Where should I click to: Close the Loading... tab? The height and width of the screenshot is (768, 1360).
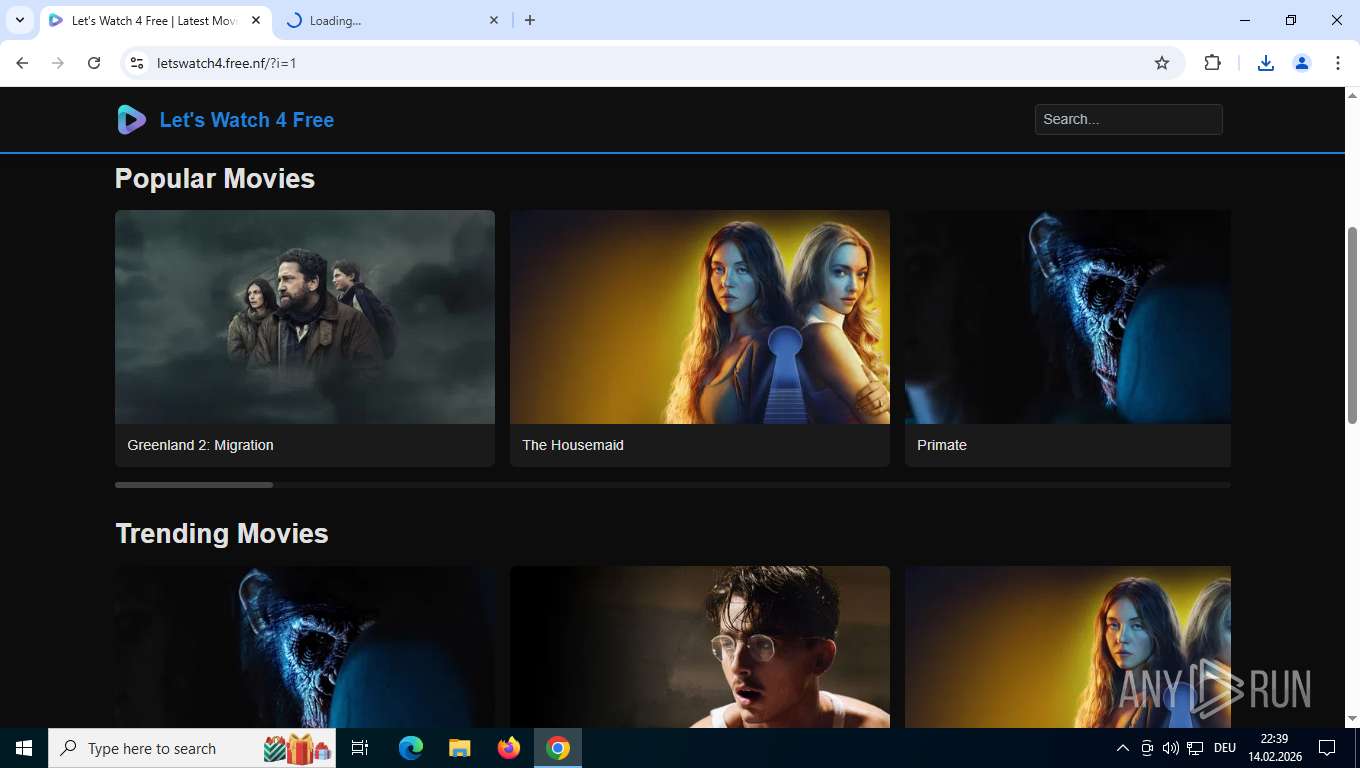[x=494, y=20]
